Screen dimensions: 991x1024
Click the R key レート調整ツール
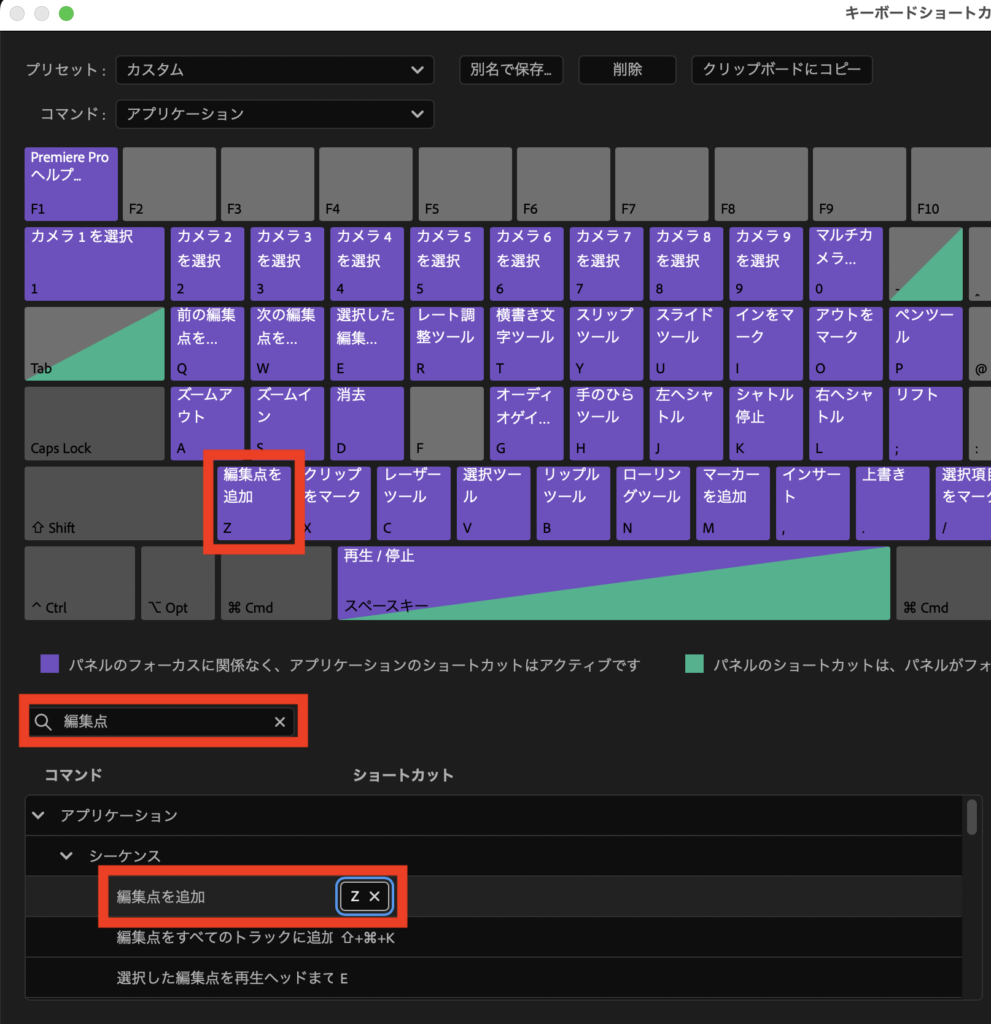(x=447, y=344)
